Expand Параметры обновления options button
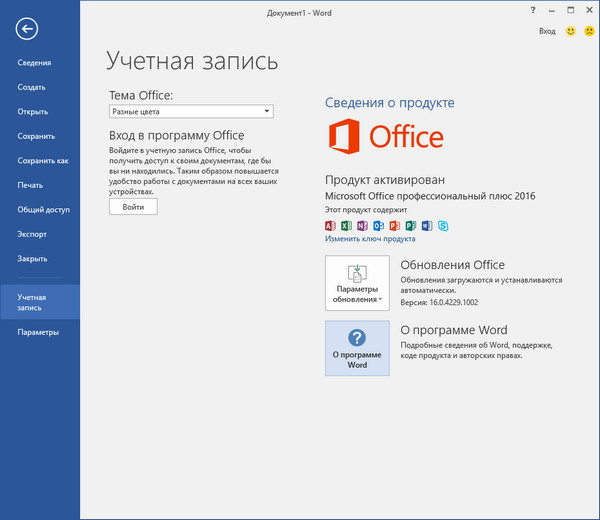Viewport: 600px width, 520px height. click(357, 281)
